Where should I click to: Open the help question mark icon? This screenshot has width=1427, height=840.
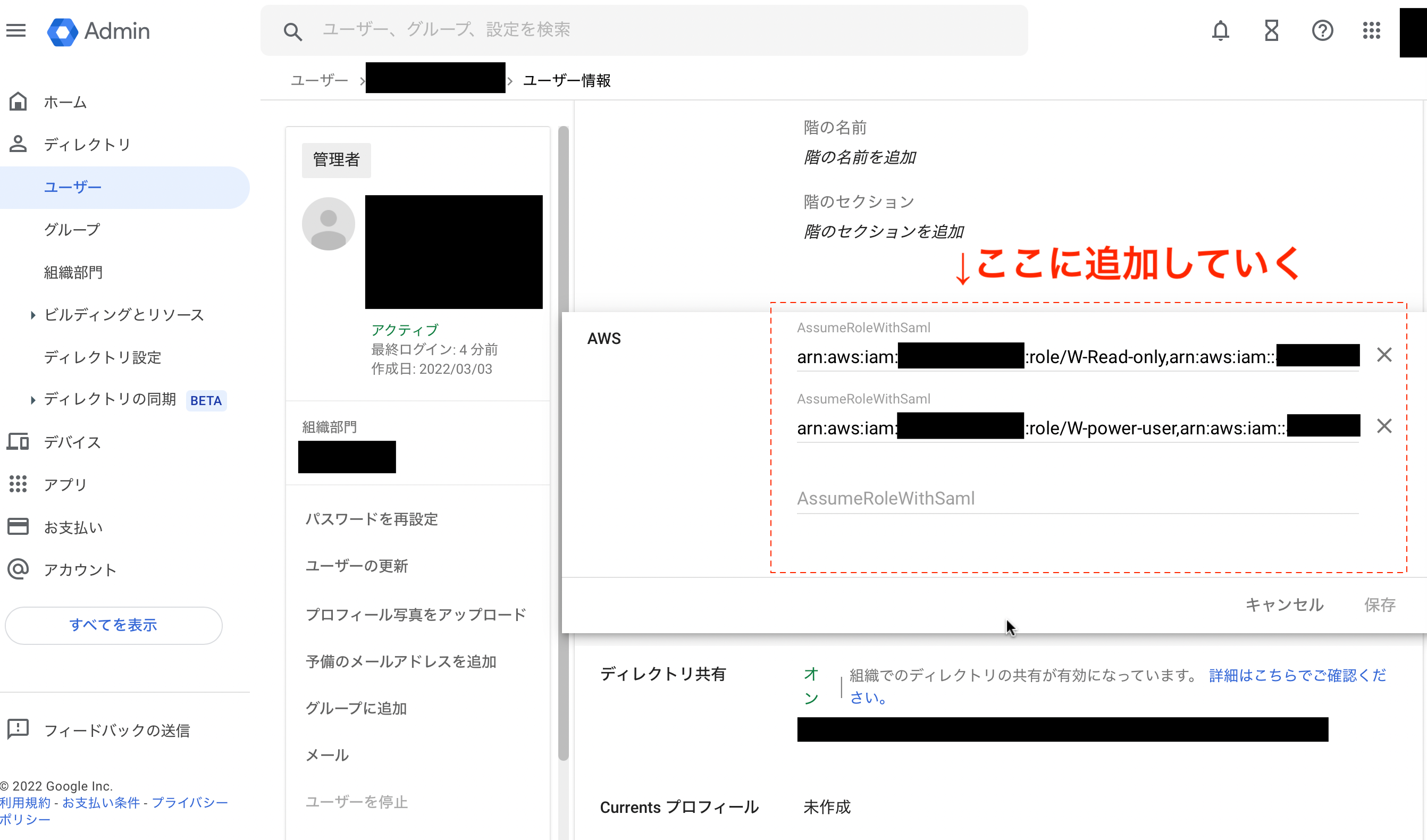[1322, 30]
